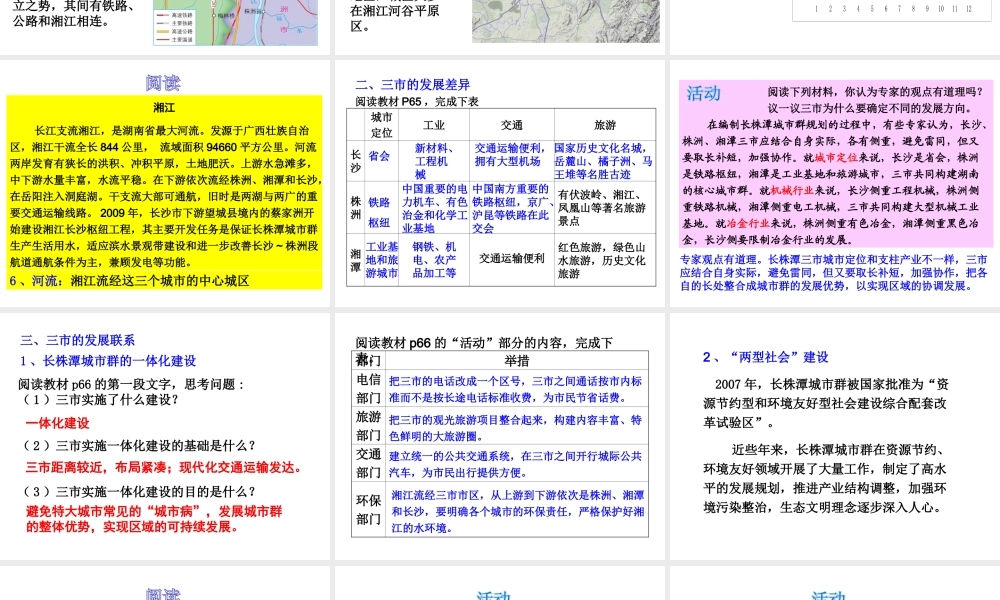Open the 三市的发展差异 table slide
Image resolution: width=1000 pixels, height=600 pixels.
pyautogui.click(x=501, y=183)
